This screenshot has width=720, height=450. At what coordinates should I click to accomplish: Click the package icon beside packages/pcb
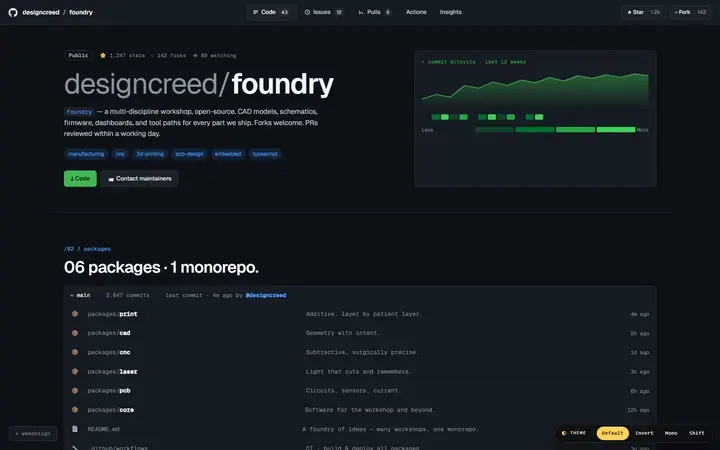point(75,391)
